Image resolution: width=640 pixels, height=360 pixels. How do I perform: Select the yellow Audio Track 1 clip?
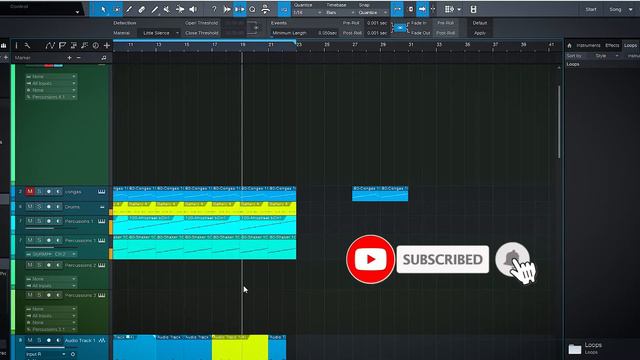pyautogui.click(x=240, y=347)
